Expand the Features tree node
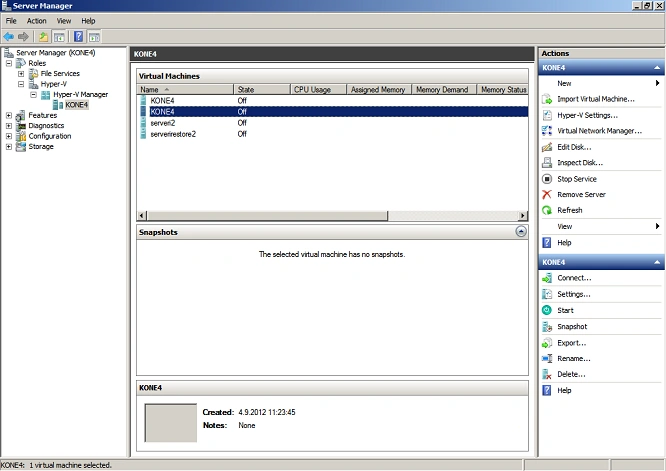The image size is (666, 471). 9,115
